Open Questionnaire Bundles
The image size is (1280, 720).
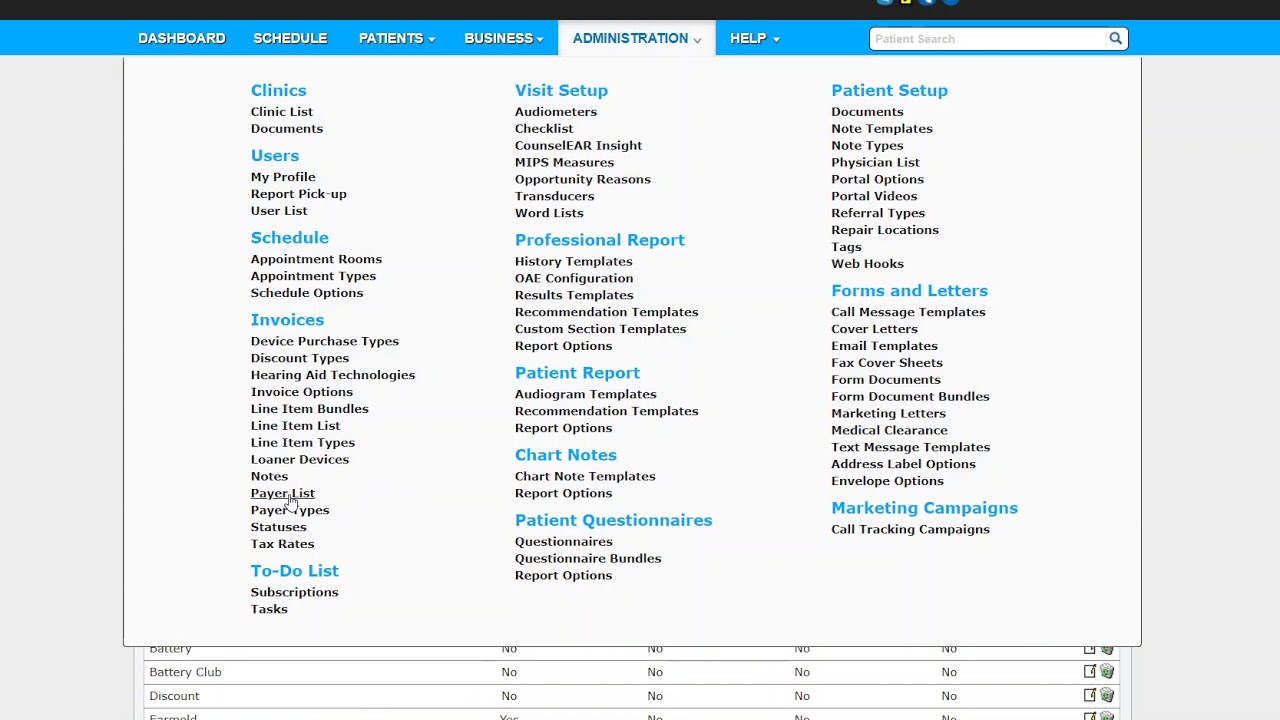coord(588,559)
